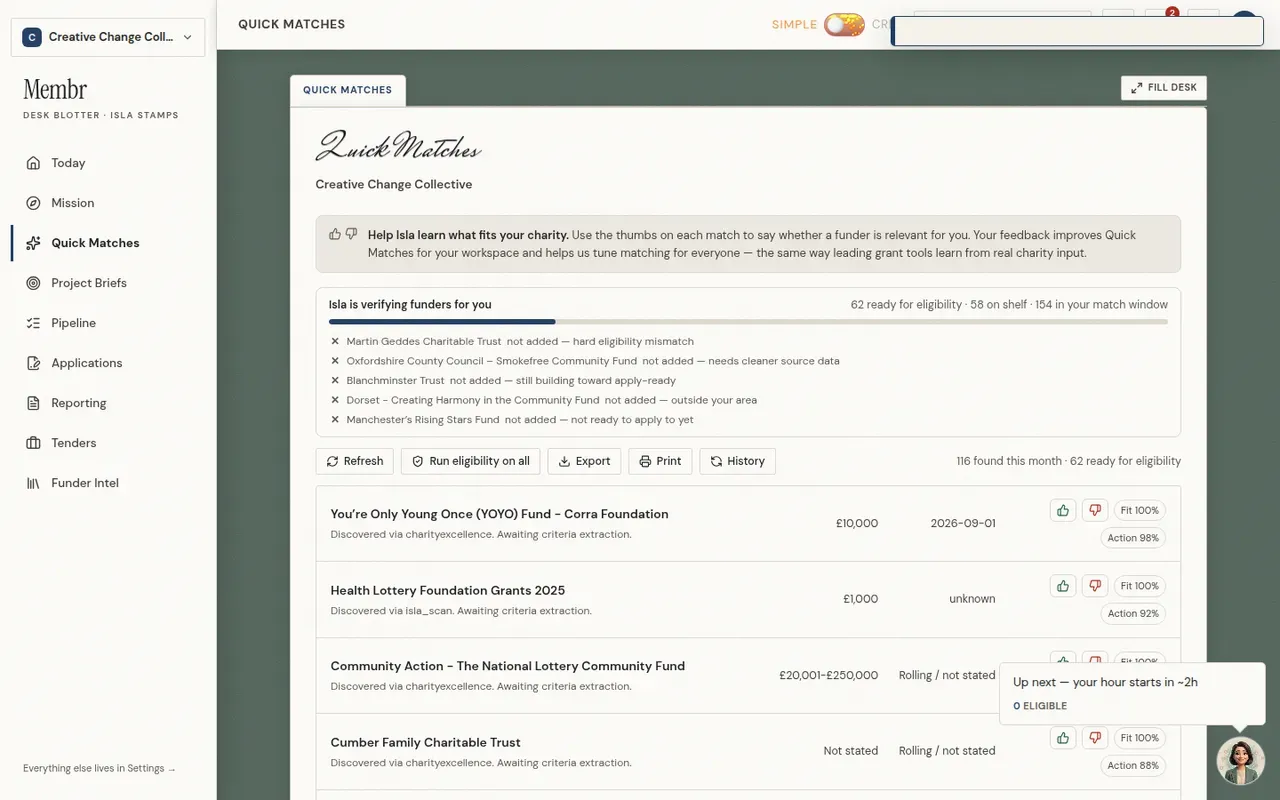The image size is (1280, 800).
Task: Open the YOYO Fund Corra Foundation title
Action: (x=499, y=514)
